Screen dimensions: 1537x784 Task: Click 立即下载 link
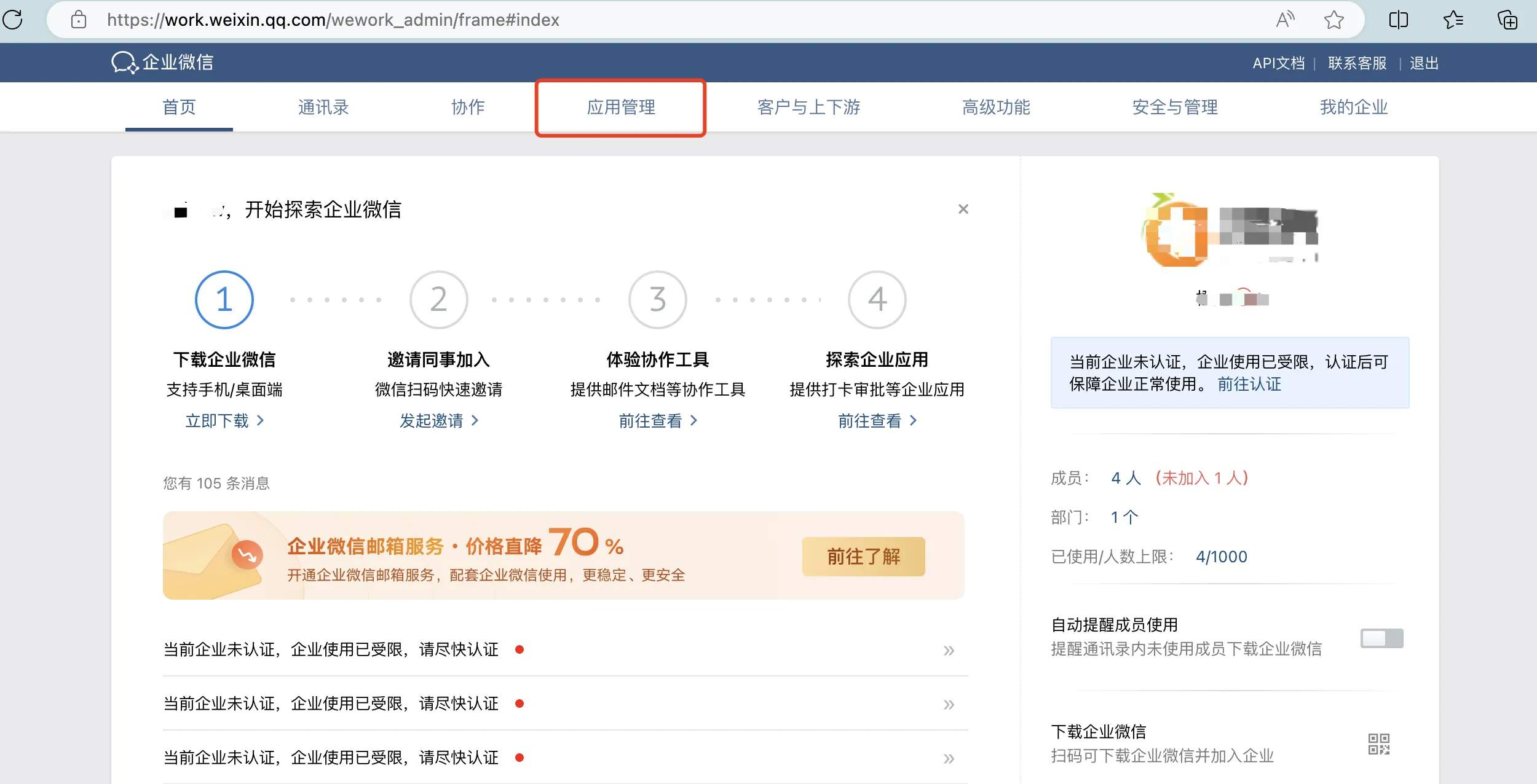(224, 421)
